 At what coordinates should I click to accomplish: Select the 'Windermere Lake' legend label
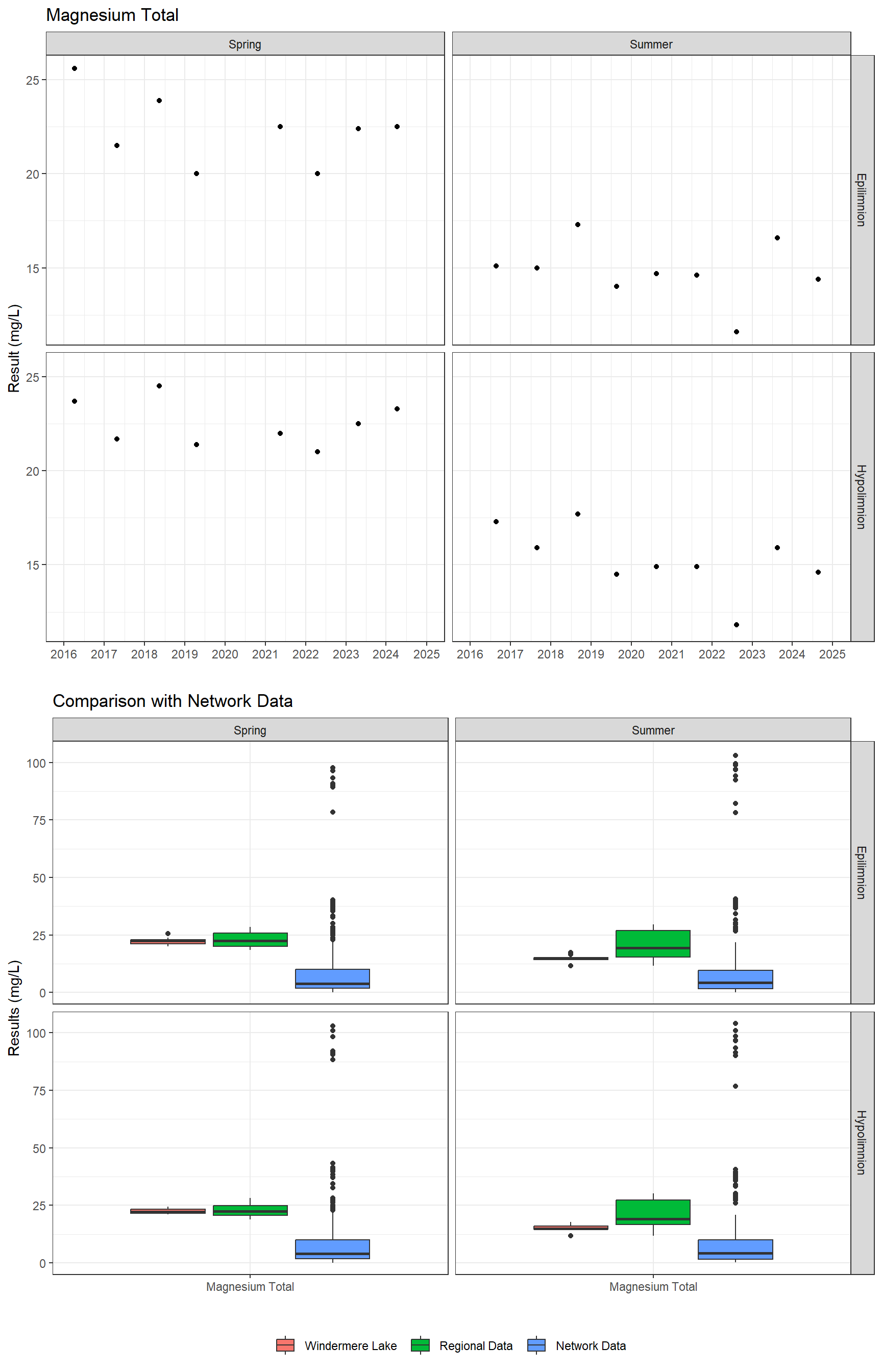tap(351, 1345)
